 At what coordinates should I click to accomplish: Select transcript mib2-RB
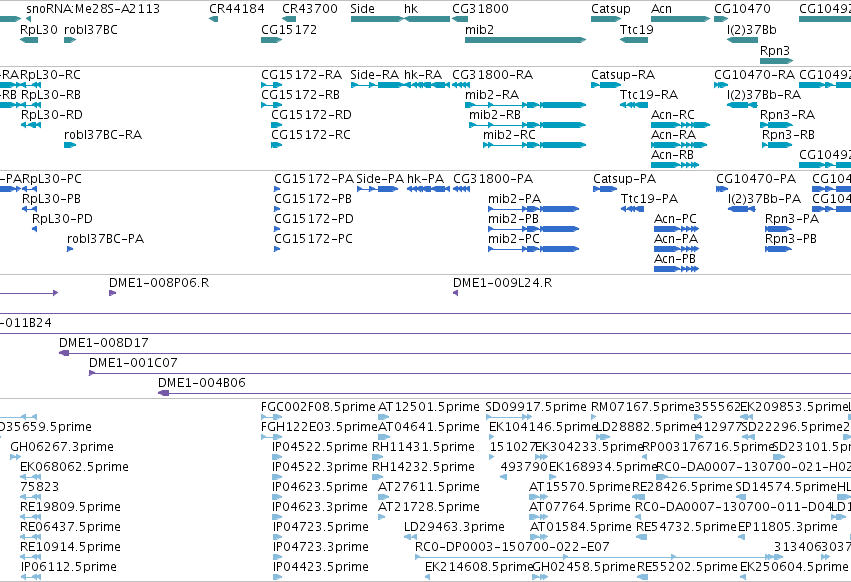(495, 115)
